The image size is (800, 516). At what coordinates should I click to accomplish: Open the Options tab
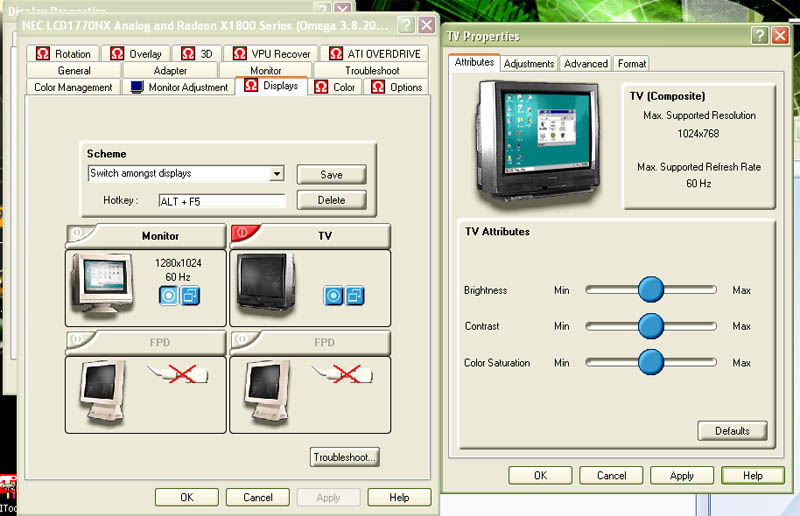pos(396,87)
